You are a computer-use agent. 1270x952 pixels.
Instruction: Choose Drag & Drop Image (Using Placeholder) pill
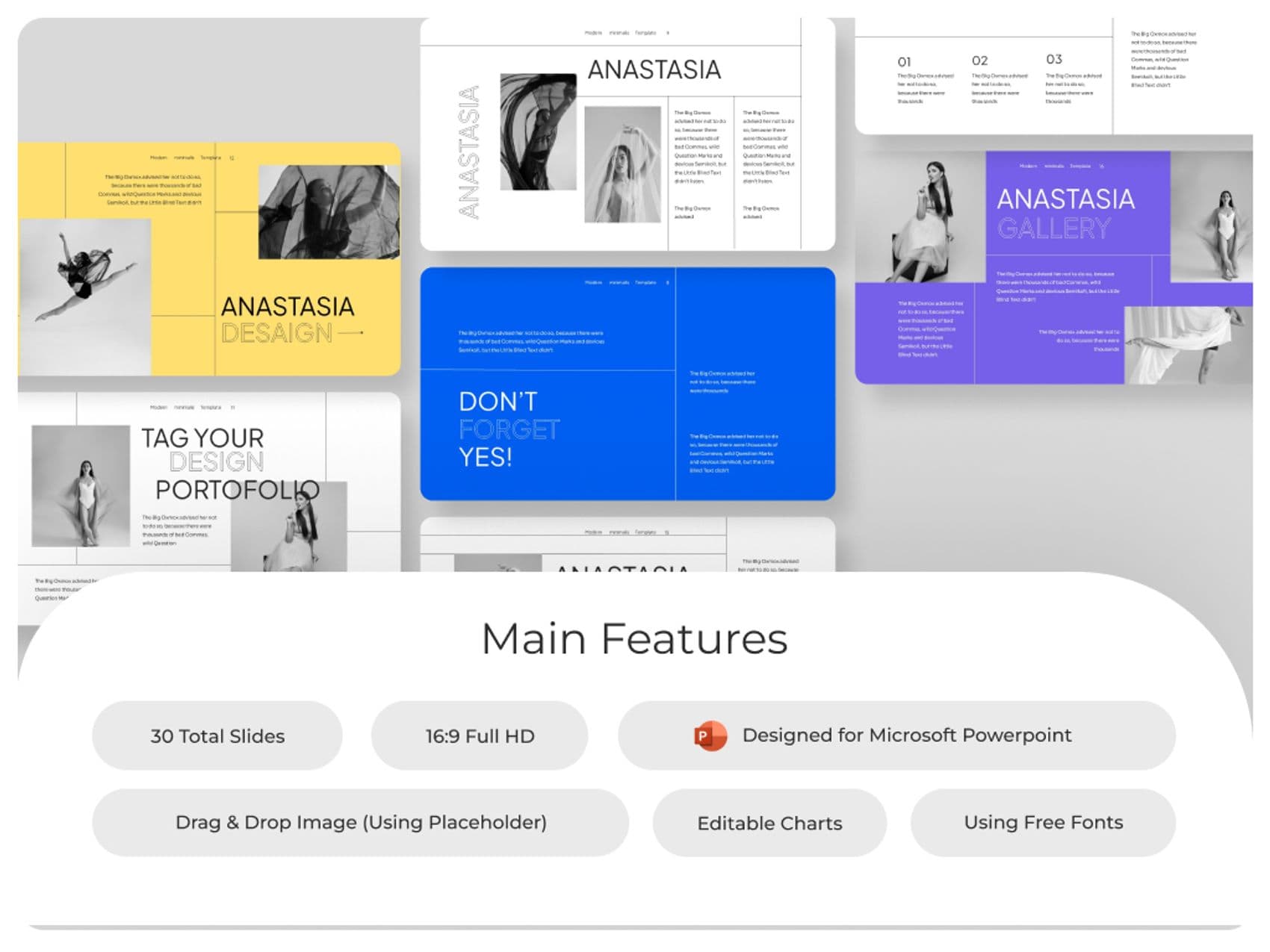coord(360,822)
